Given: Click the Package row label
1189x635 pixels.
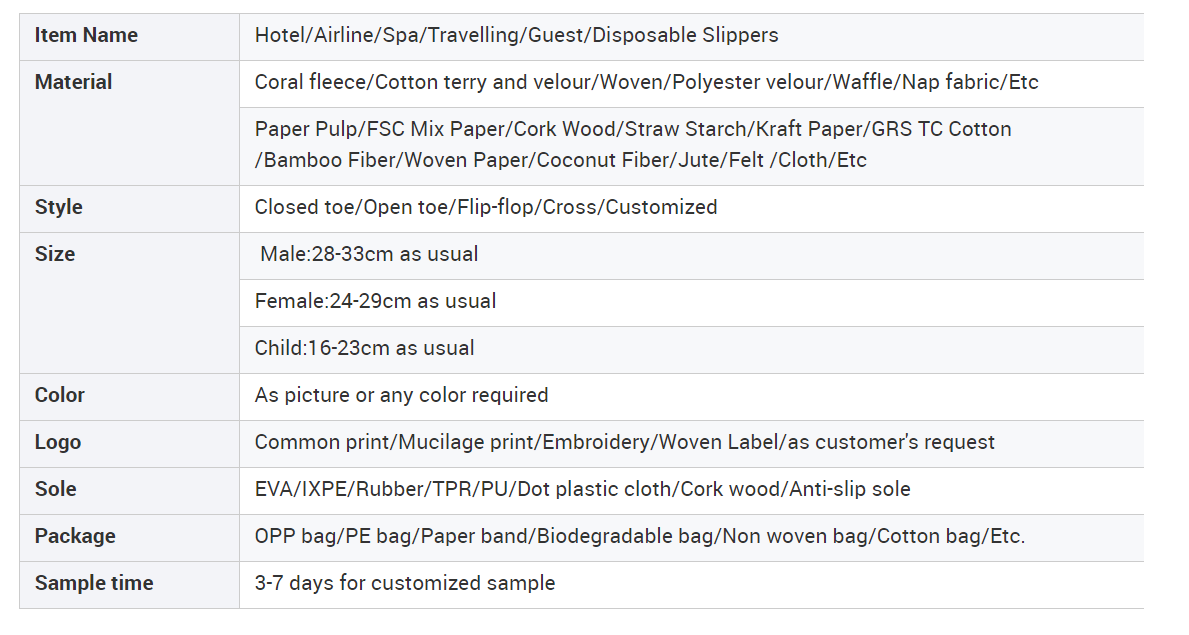Looking at the screenshot, I should pyautogui.click(x=129, y=538).
